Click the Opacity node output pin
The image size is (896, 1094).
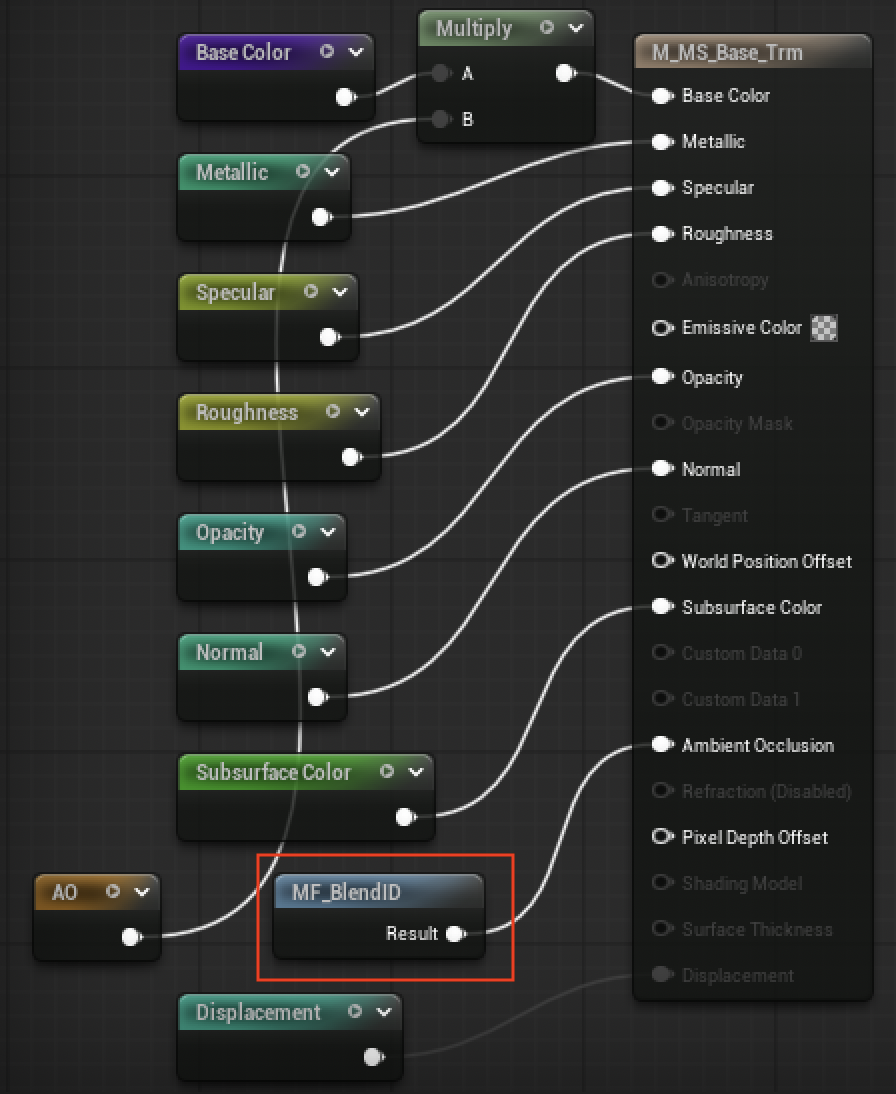click(x=318, y=577)
